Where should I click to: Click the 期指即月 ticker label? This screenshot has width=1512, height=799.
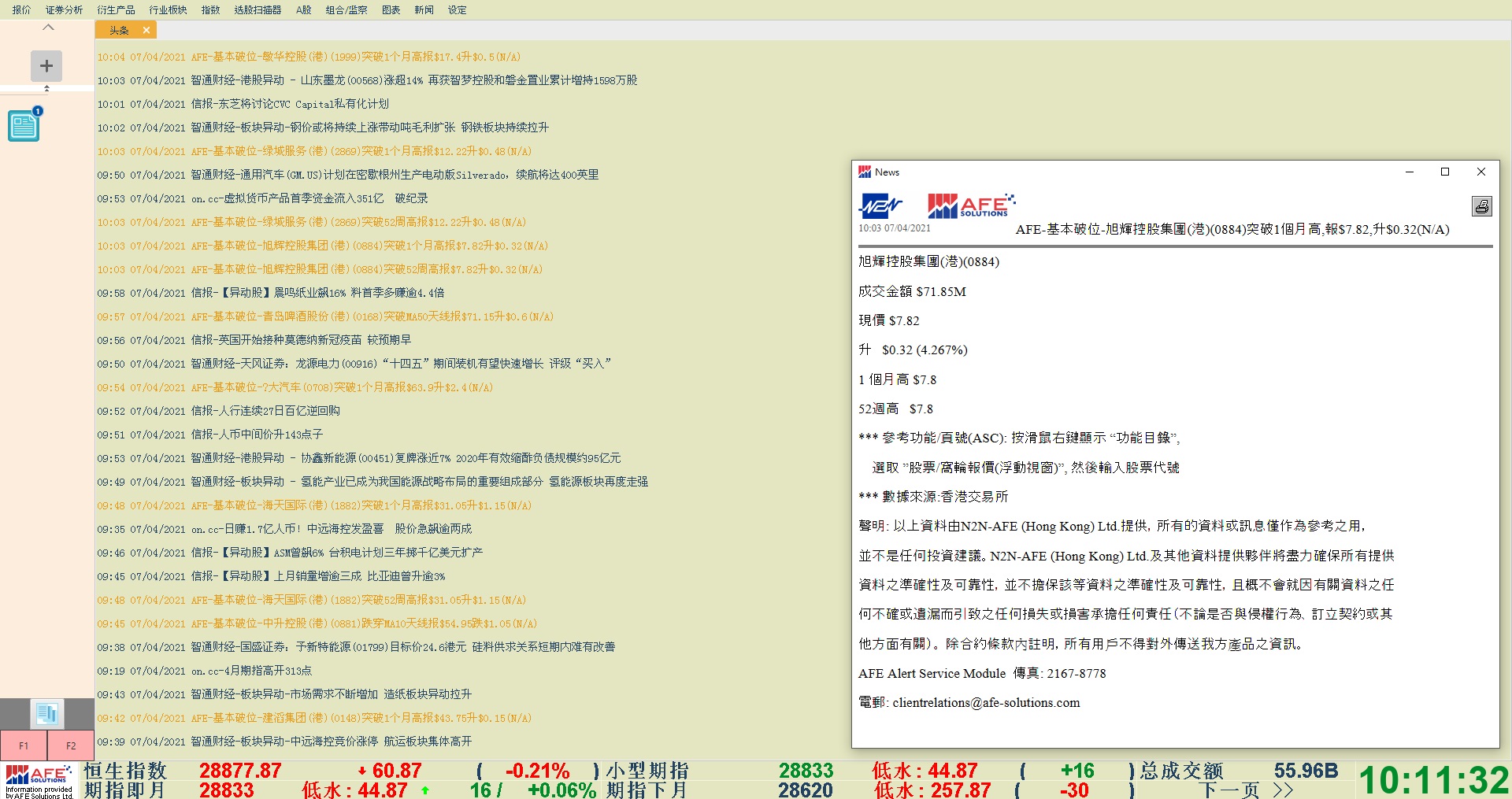125,790
